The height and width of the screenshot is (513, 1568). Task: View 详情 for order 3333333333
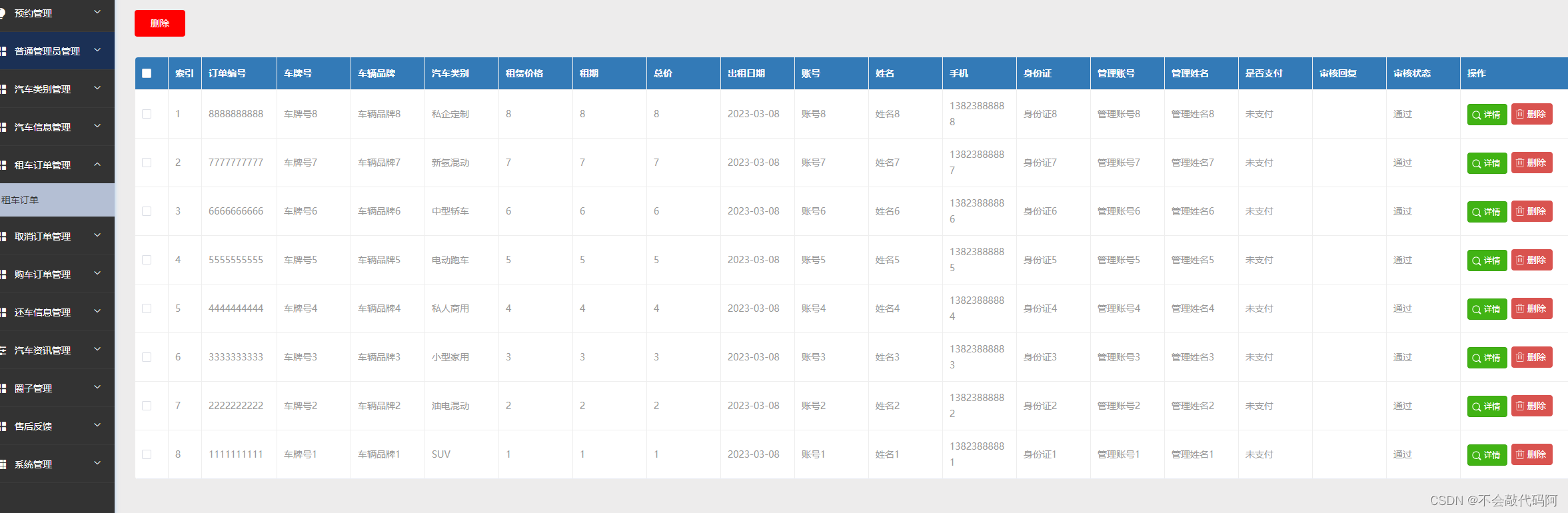[1487, 358]
